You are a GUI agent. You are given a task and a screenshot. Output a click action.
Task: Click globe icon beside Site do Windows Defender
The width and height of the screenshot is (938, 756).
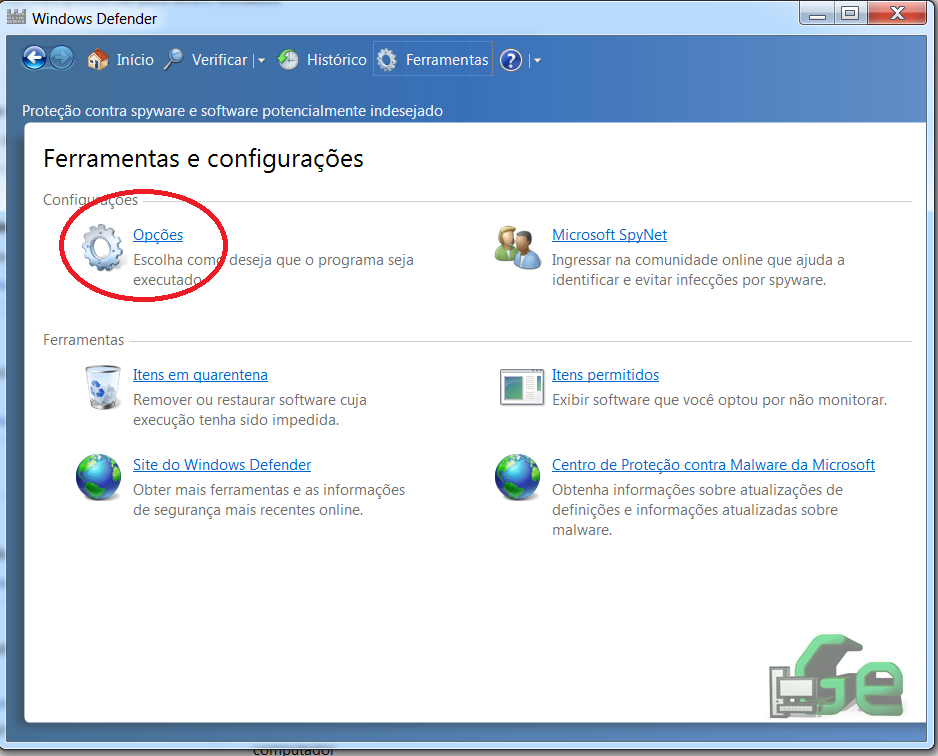[99, 477]
